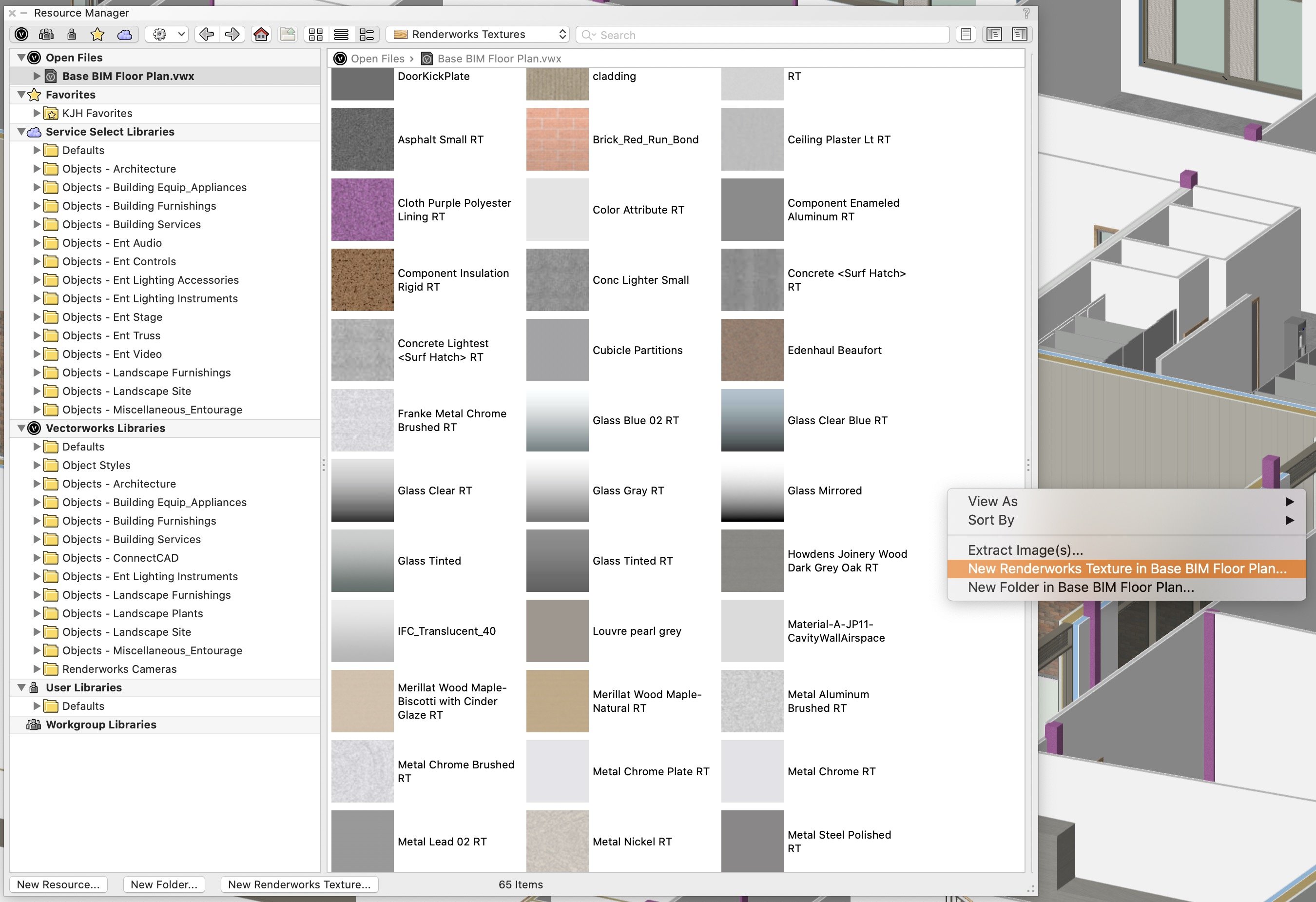Go back with the left arrow
The width and height of the screenshot is (1316, 902).
click(207, 35)
